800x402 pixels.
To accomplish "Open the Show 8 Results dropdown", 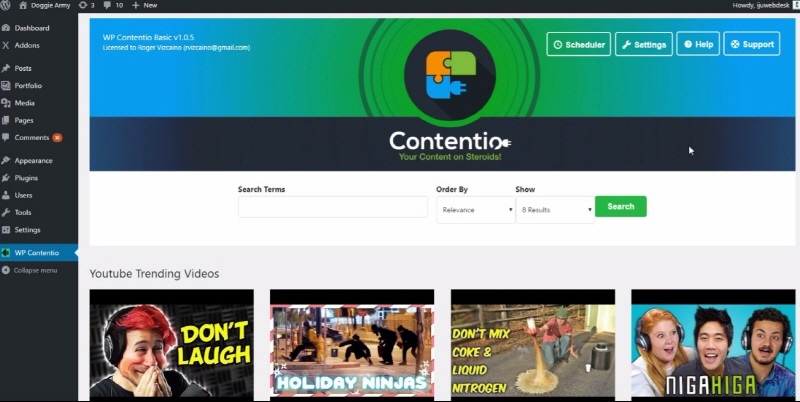I will click(x=555, y=210).
